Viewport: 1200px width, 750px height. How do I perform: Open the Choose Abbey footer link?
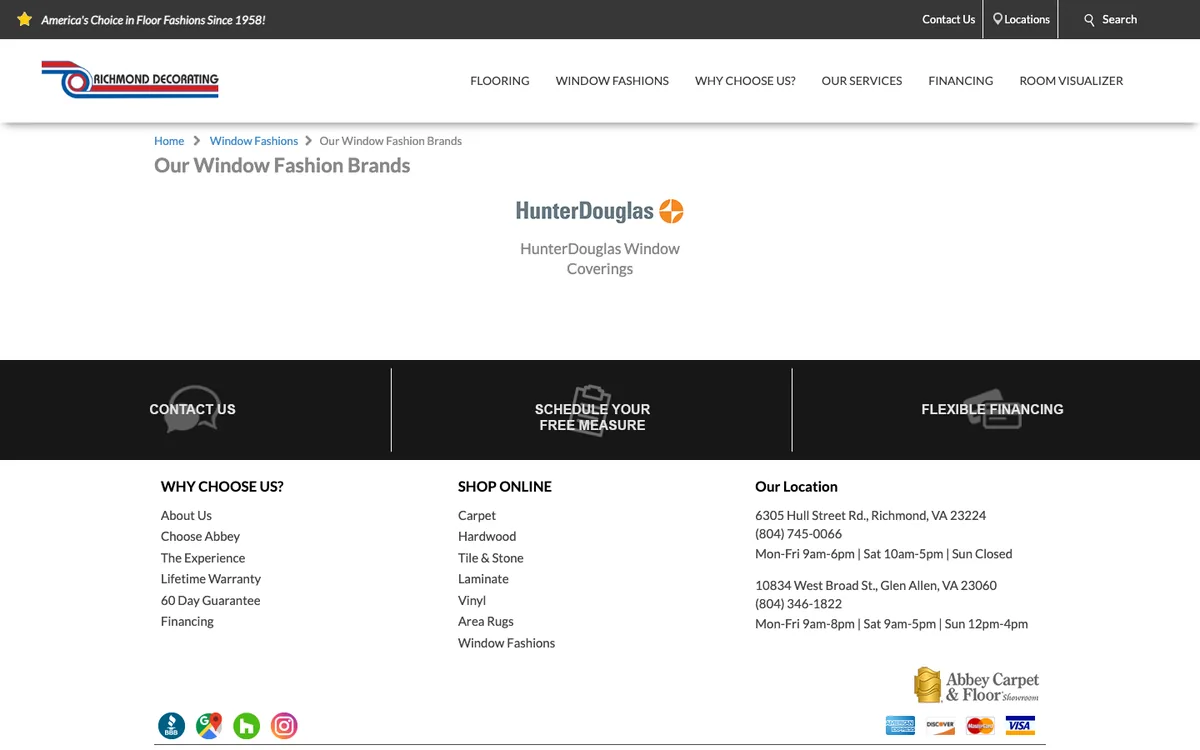[x=200, y=537]
